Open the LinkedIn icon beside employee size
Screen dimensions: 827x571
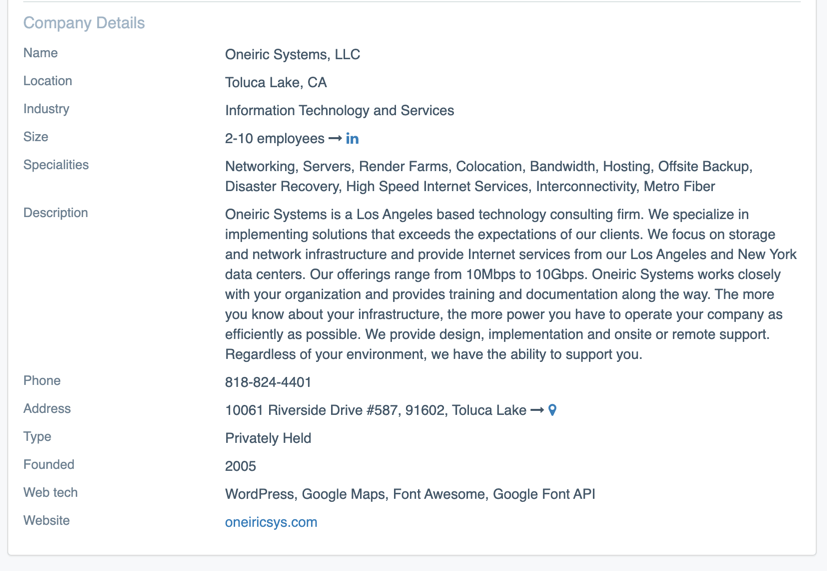[x=352, y=139]
